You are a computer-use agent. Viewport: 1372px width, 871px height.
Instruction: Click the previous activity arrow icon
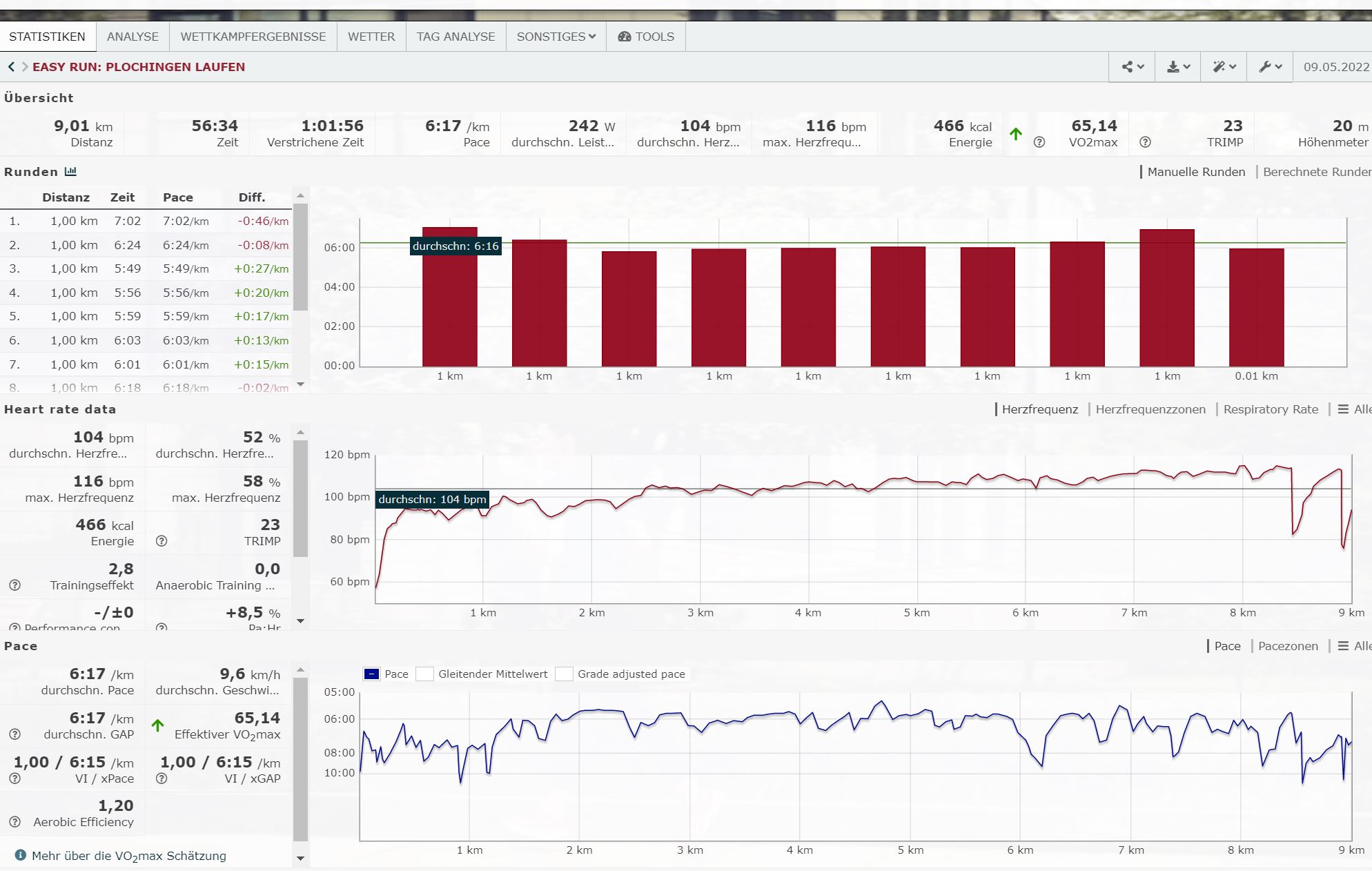point(11,67)
